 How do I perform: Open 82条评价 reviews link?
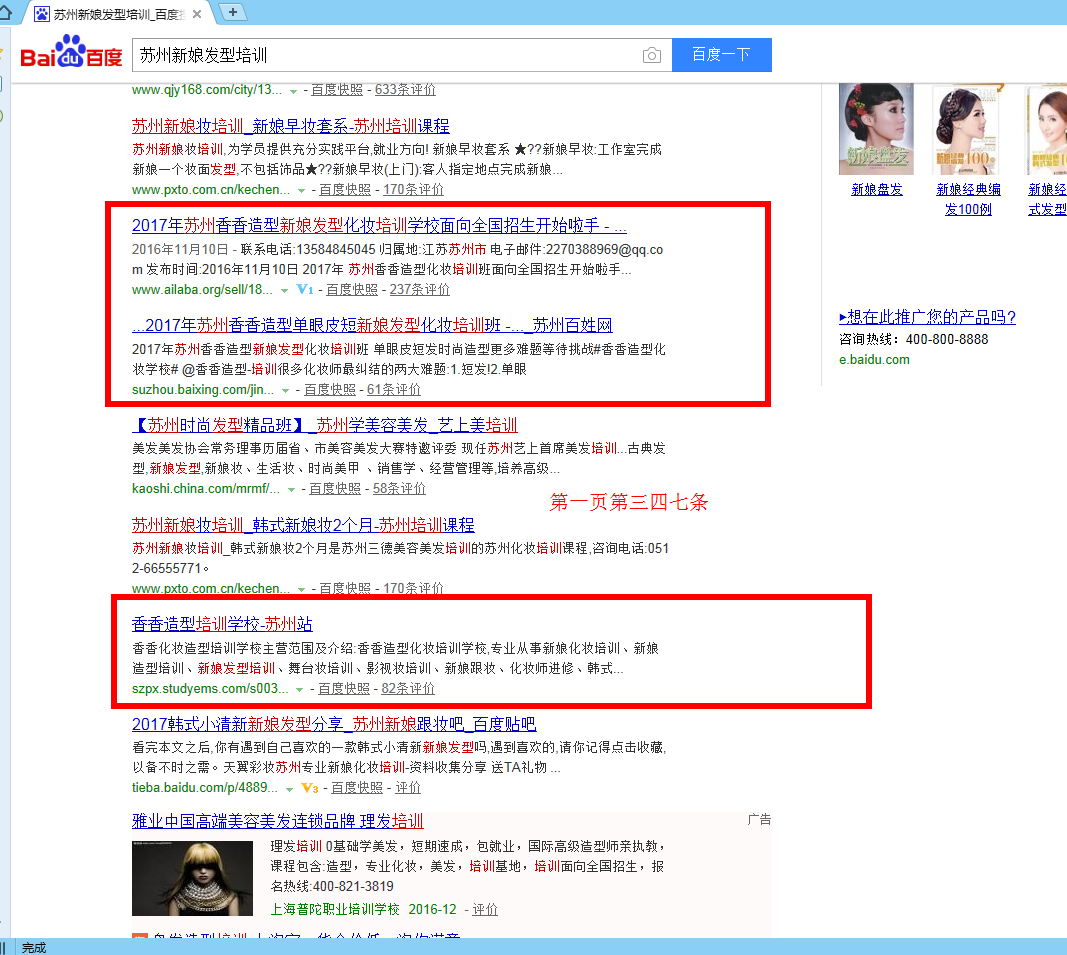tap(408, 689)
